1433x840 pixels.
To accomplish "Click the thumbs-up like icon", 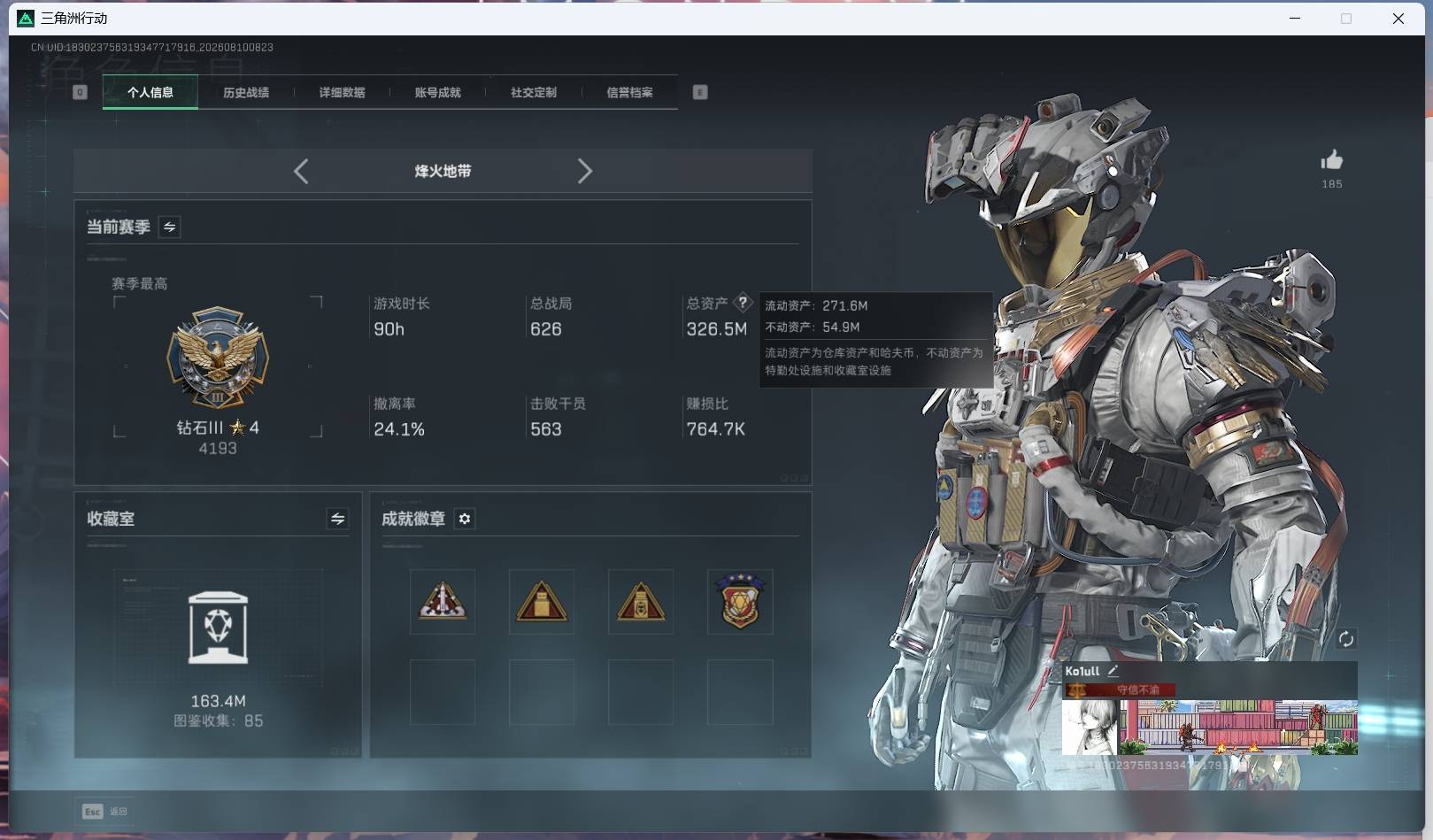I will 1331,159.
